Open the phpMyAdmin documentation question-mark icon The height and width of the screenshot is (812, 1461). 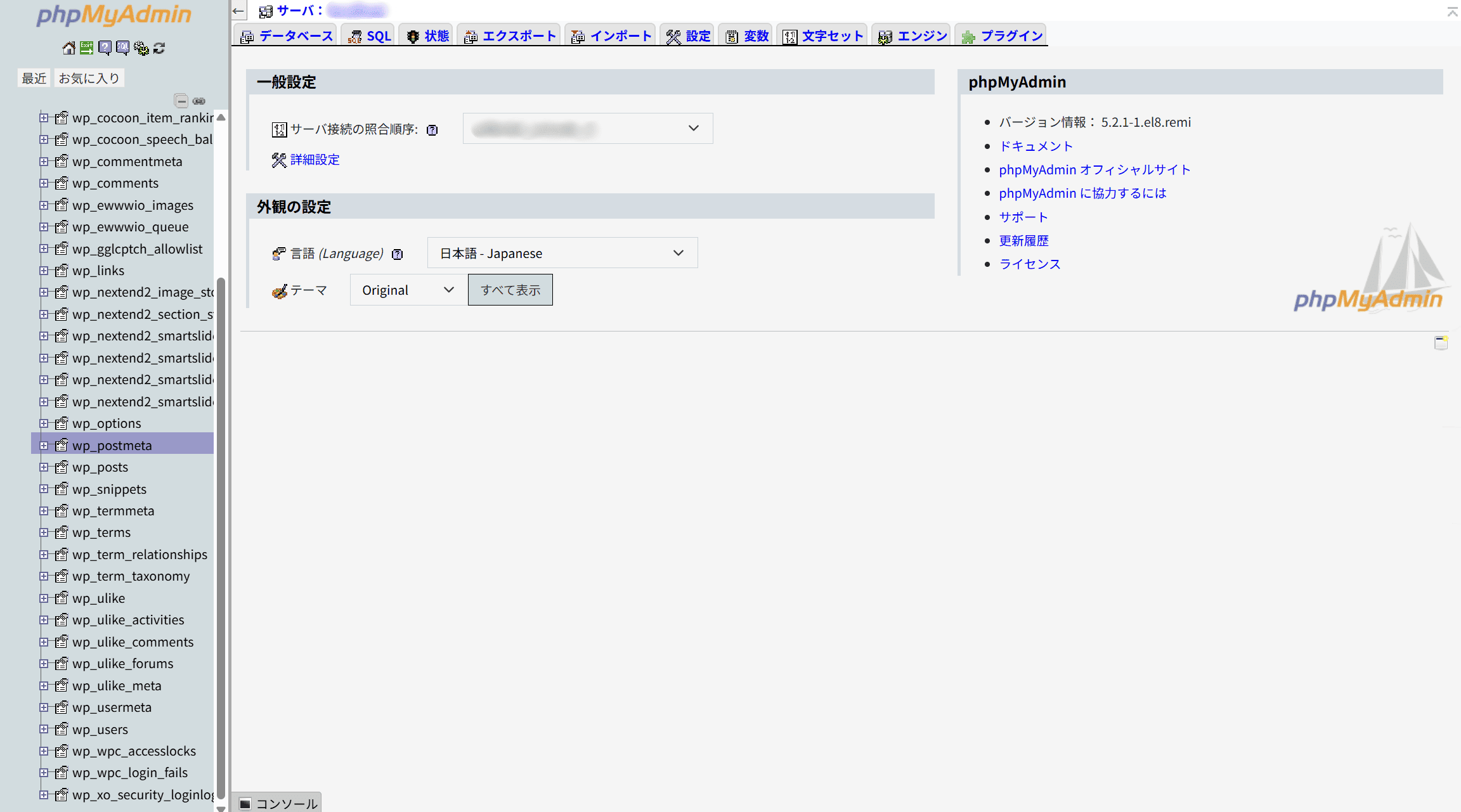[105, 48]
